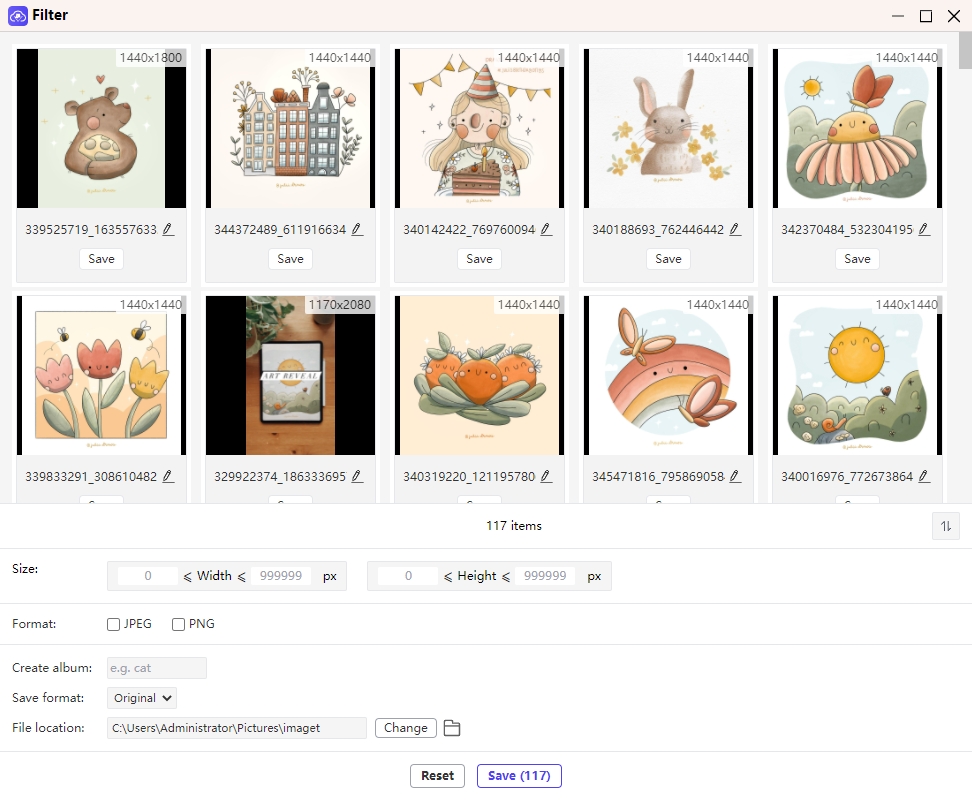Select the tulips with bees thumbnail
The width and height of the screenshot is (972, 800).
[x=102, y=376]
